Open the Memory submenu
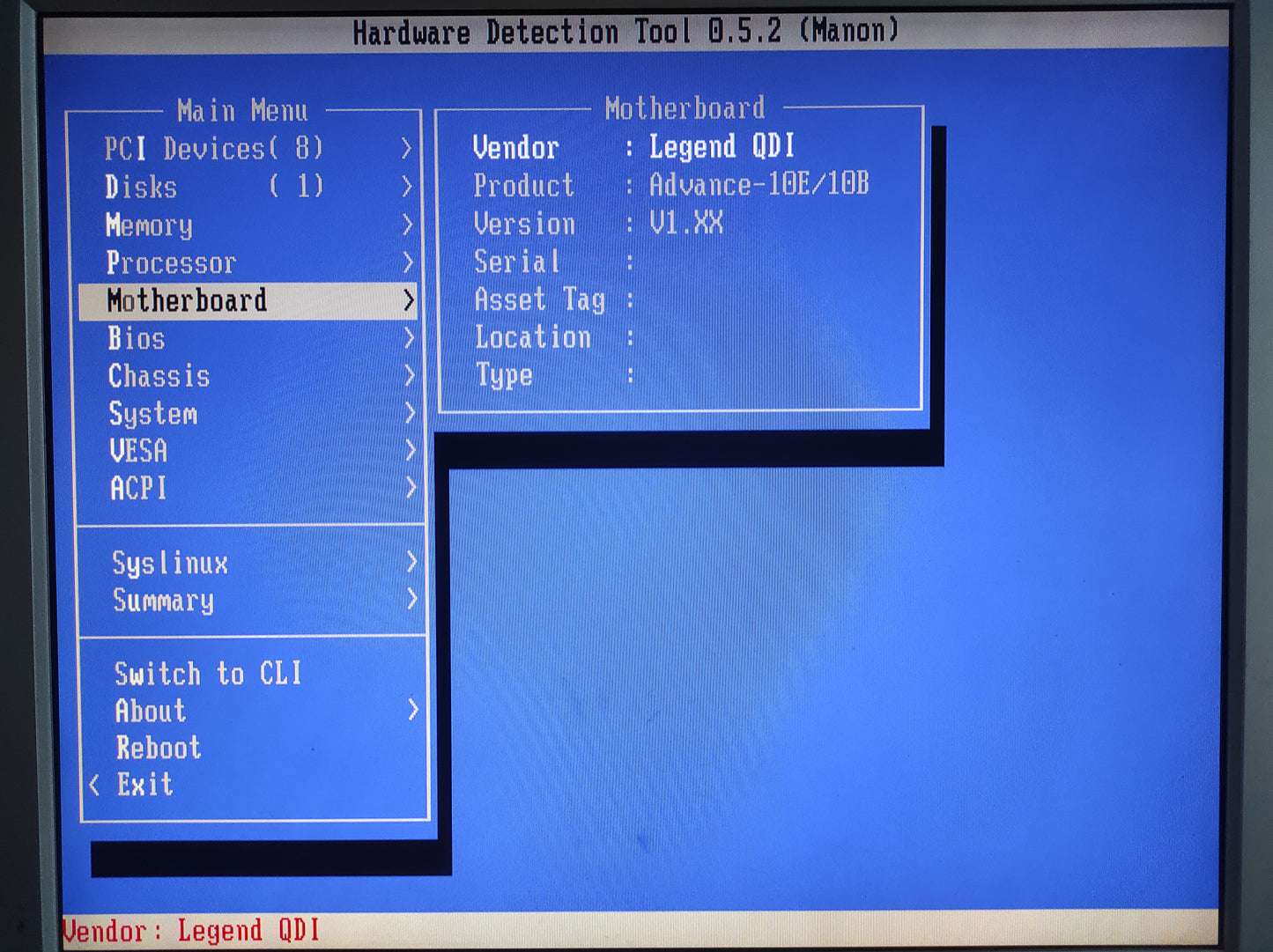 149,225
